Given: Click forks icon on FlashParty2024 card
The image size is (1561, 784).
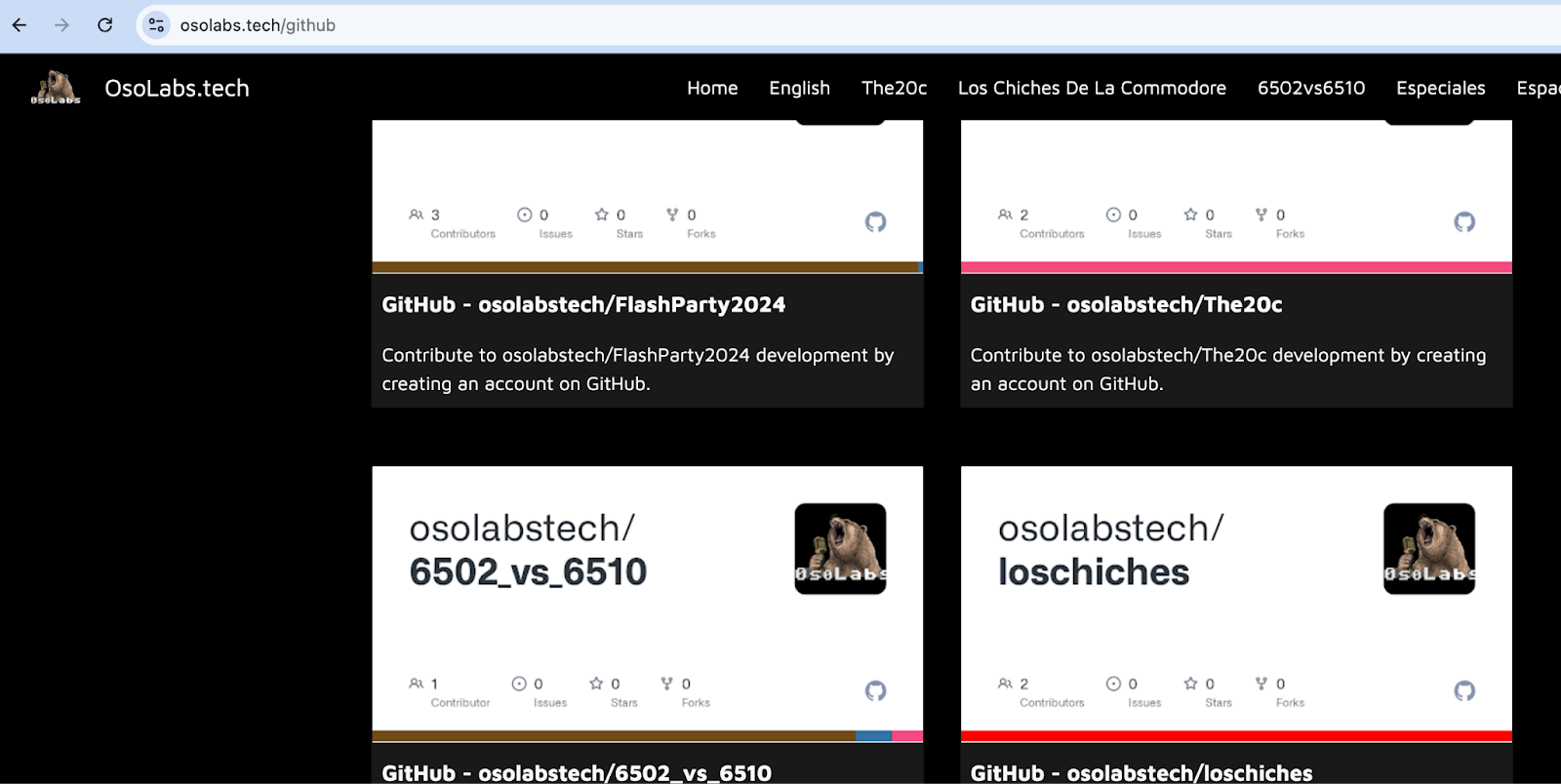Looking at the screenshot, I should click(x=672, y=215).
